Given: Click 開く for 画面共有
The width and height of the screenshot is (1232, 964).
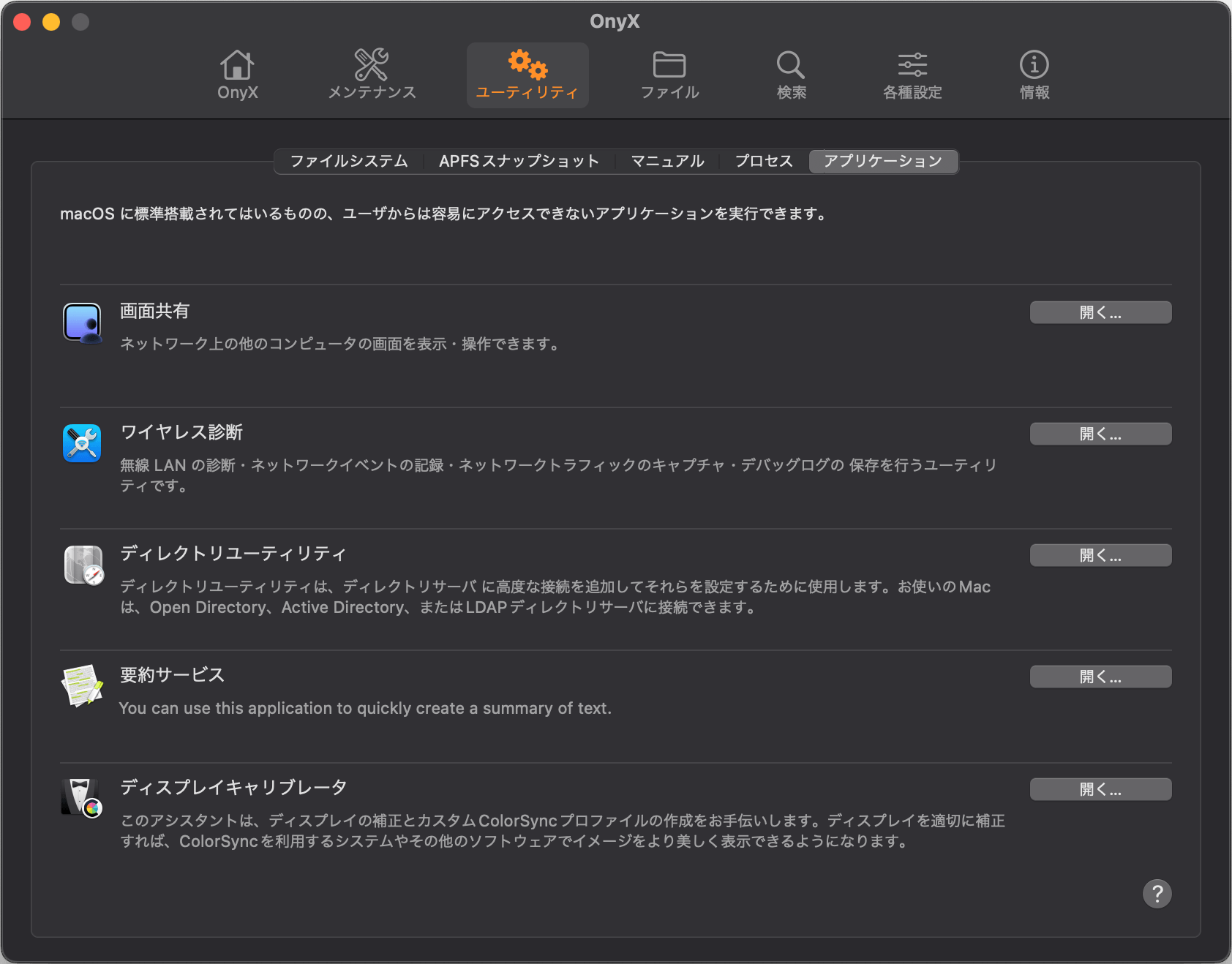Looking at the screenshot, I should [1100, 312].
